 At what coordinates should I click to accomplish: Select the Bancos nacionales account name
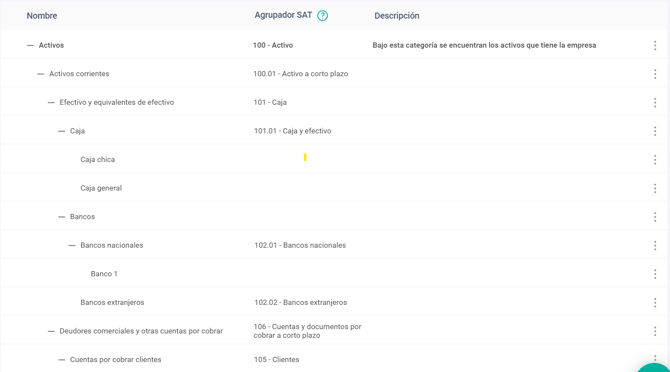point(112,245)
